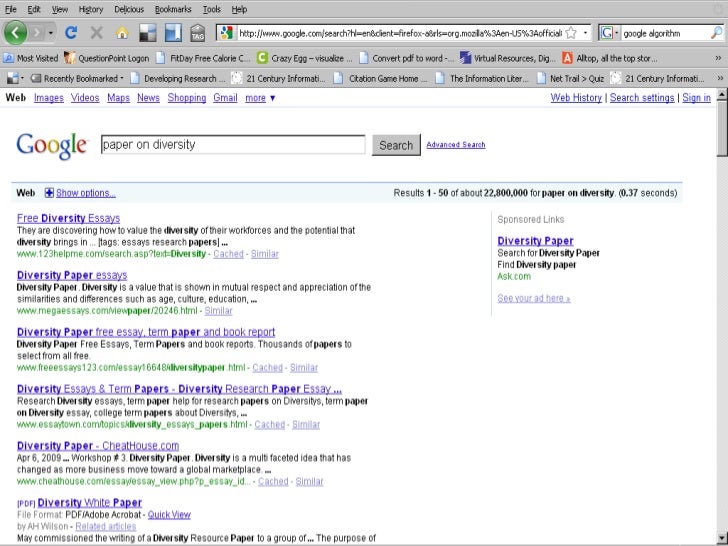Open the address bar history dropdown

click(585, 33)
